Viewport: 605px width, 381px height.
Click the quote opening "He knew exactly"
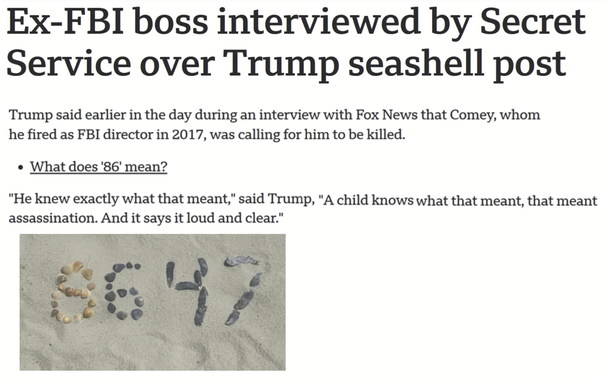(x=64, y=199)
